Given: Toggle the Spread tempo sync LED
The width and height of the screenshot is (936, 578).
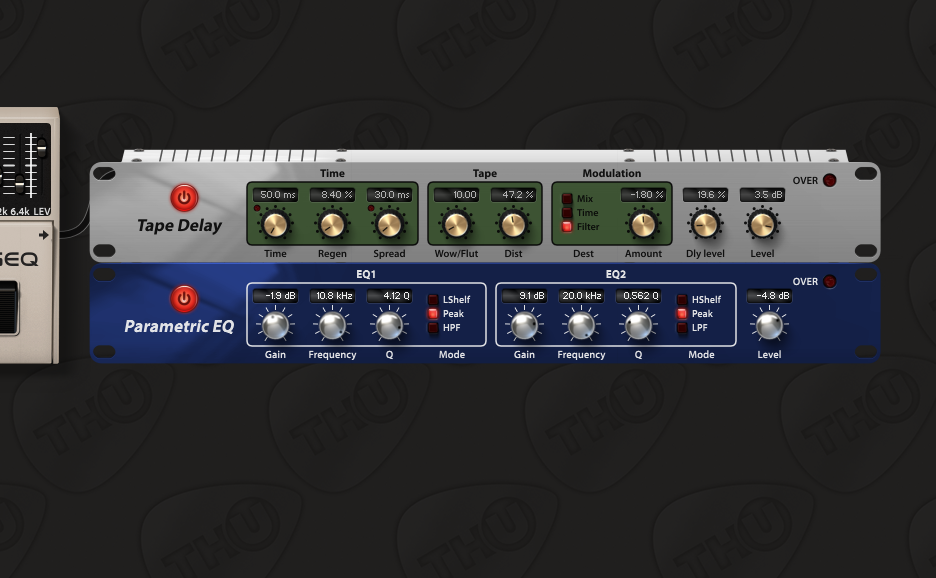Looking at the screenshot, I should (371, 208).
